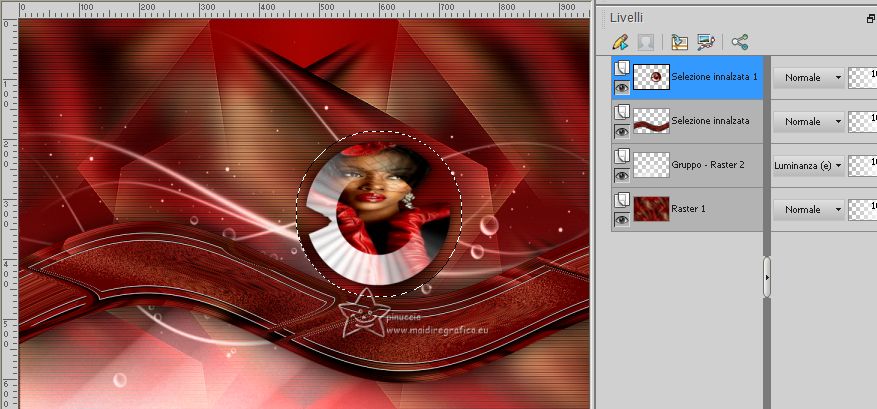Click the opacity field of Gruppo - Raster 2
This screenshot has width=877, height=409.
(x=862, y=166)
